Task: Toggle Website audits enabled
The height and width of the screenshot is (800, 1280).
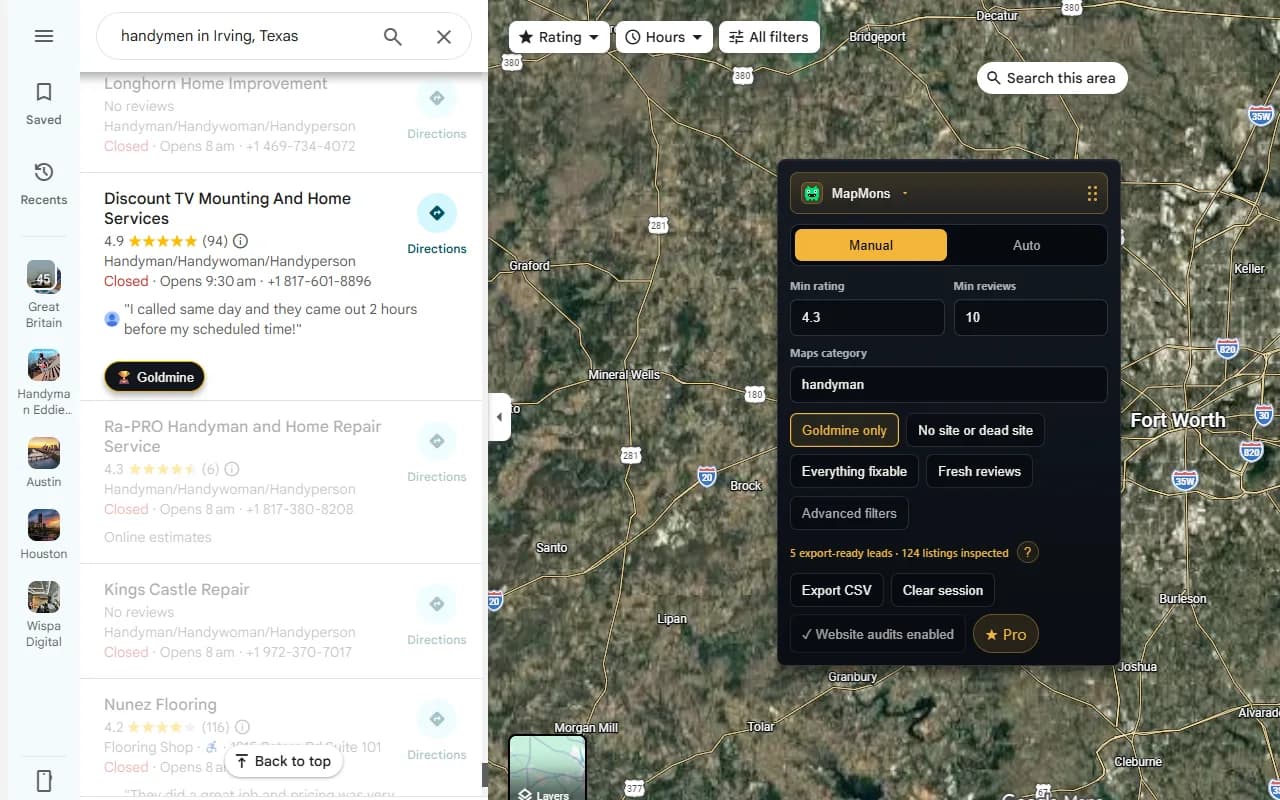Action: (877, 634)
